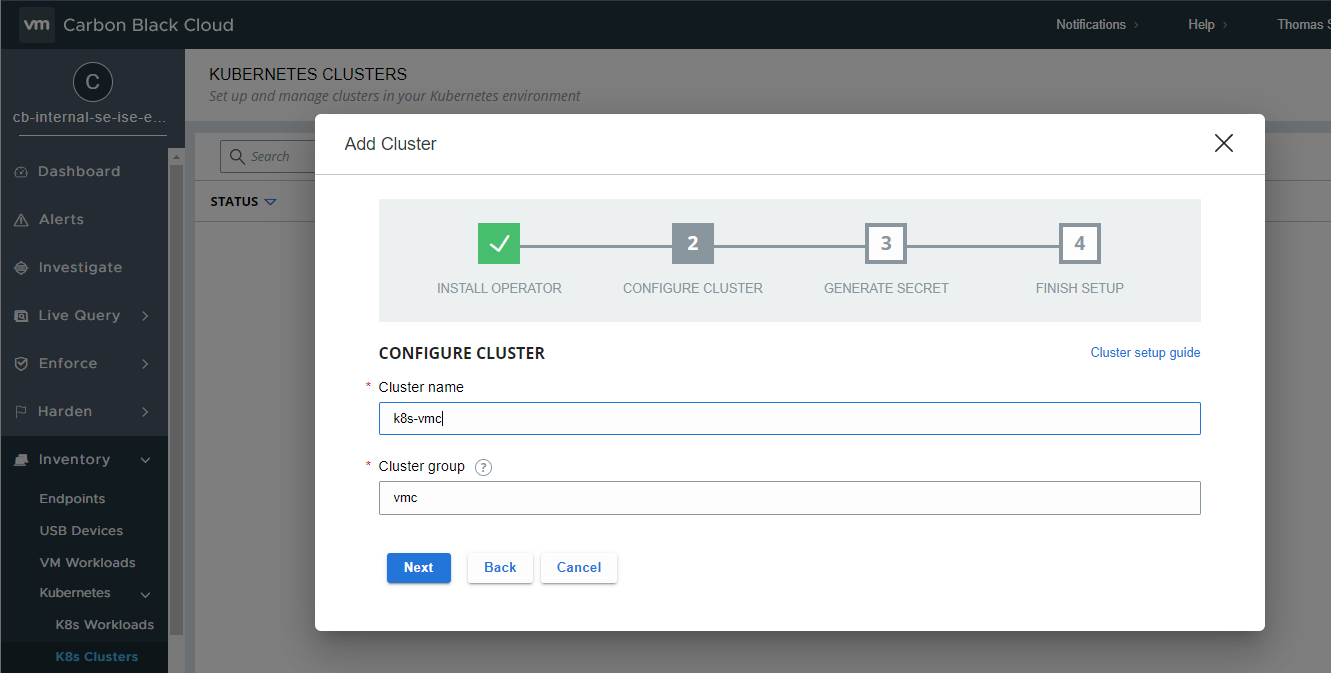Click the Carbon Black Cloud title

[148, 25]
